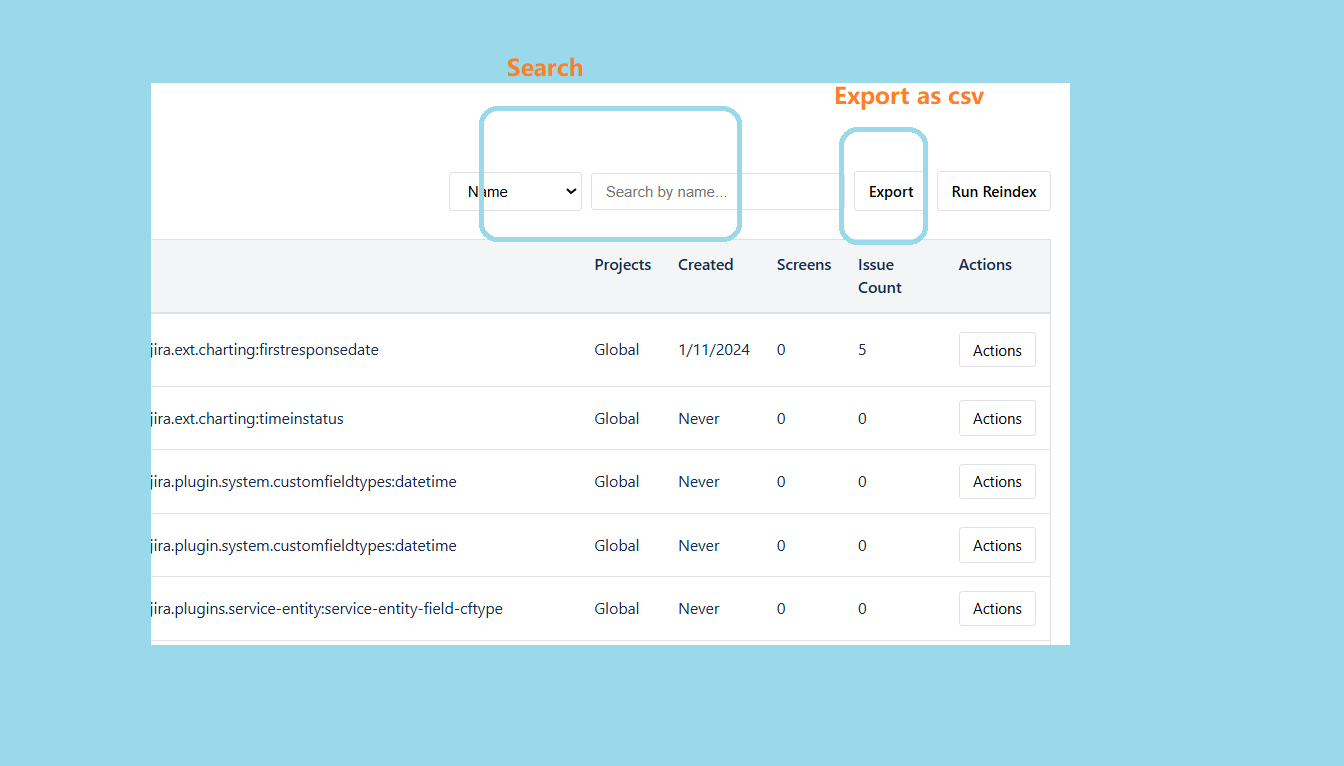Sort by the Projects column header
1344x766 pixels.
pyautogui.click(x=622, y=264)
